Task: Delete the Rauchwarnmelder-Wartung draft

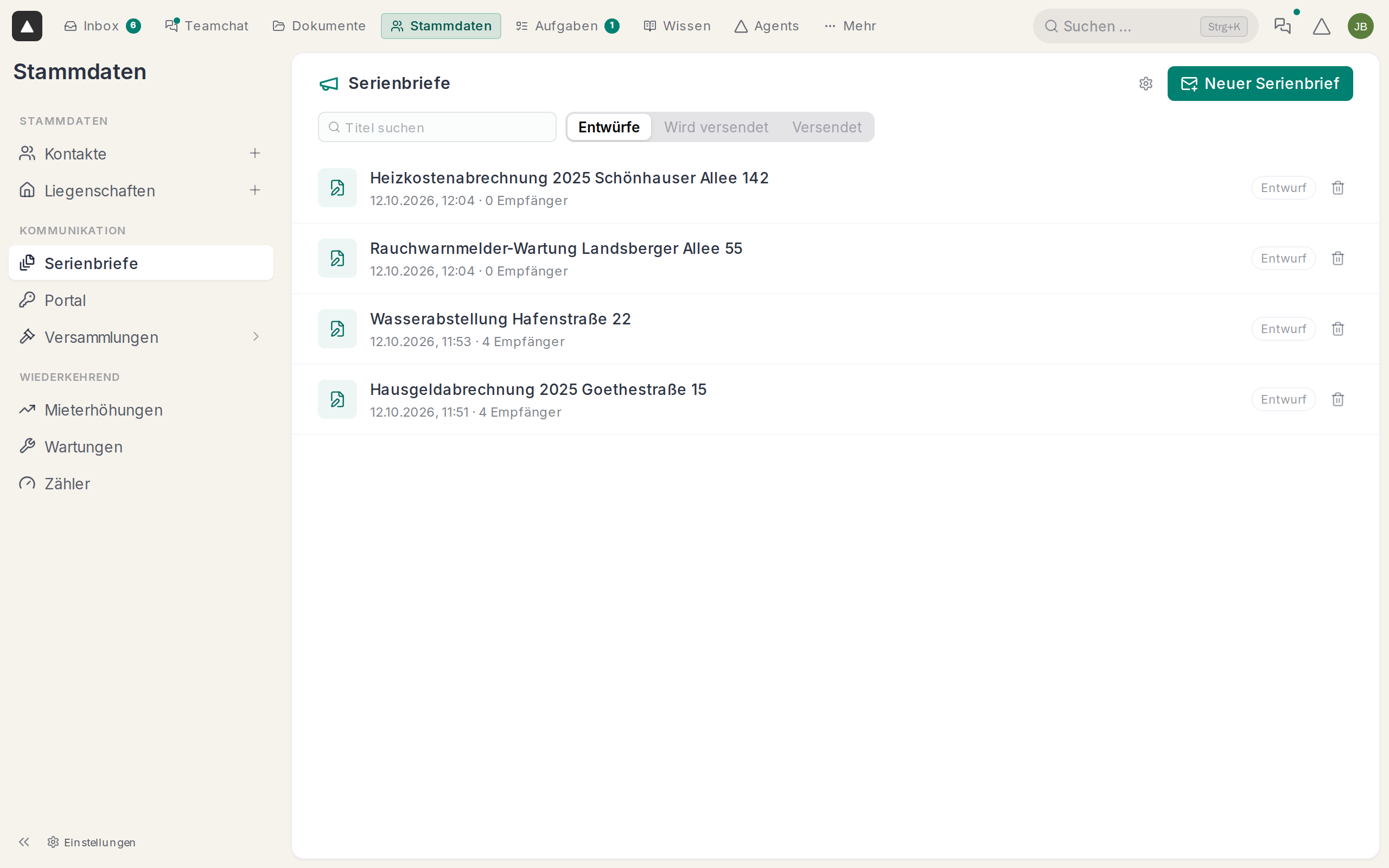Action: pyautogui.click(x=1338, y=258)
